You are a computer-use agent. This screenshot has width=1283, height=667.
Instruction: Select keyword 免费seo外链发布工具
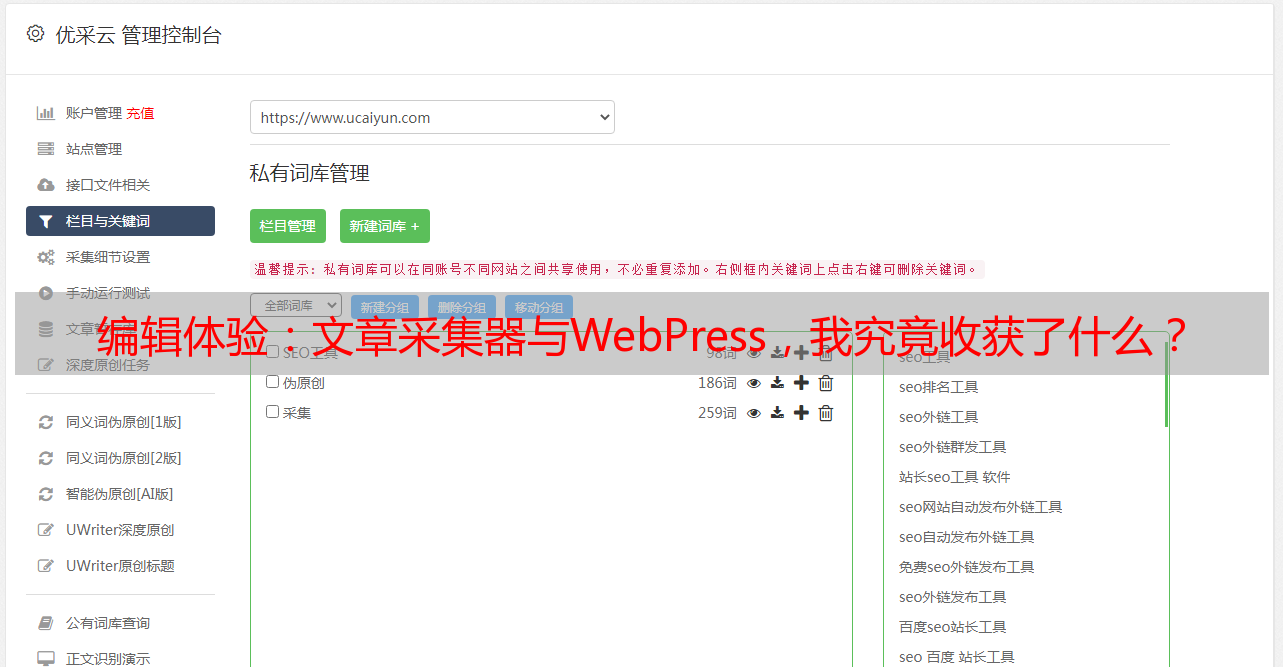point(966,567)
